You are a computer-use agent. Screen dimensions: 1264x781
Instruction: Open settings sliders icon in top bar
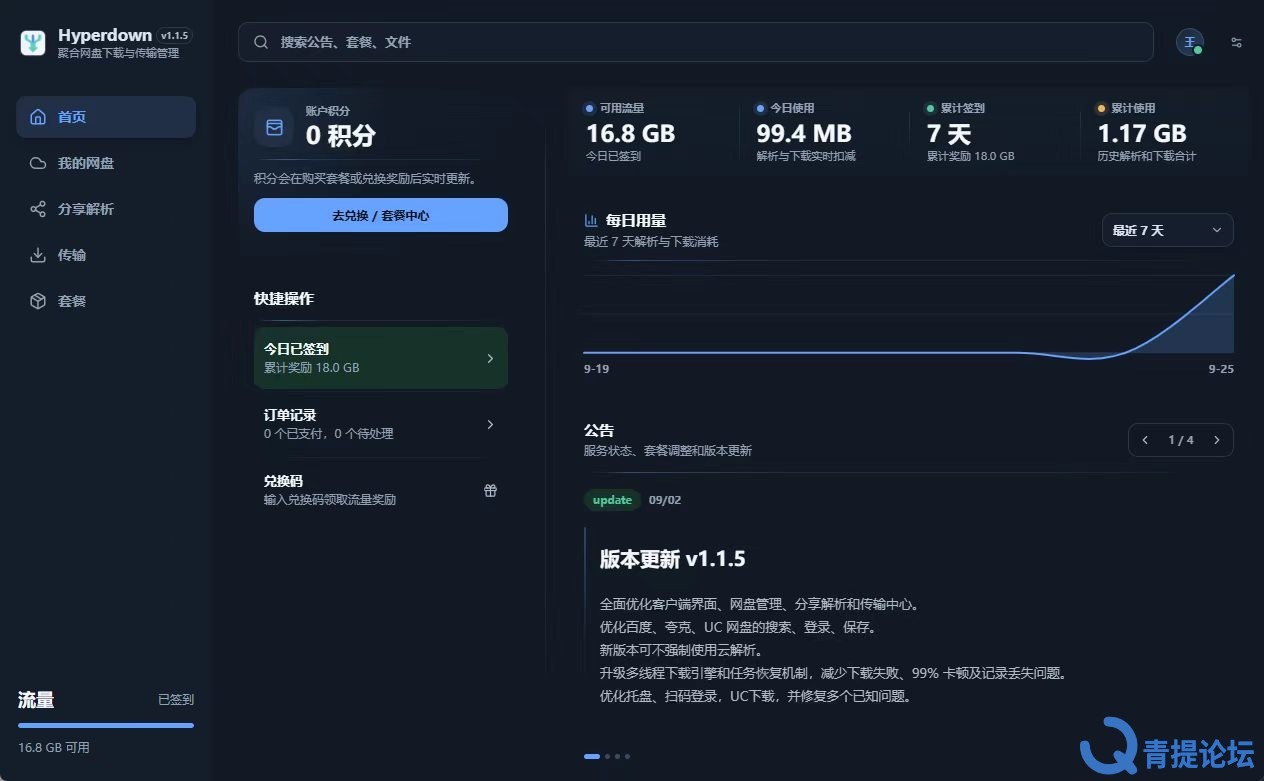(1237, 42)
